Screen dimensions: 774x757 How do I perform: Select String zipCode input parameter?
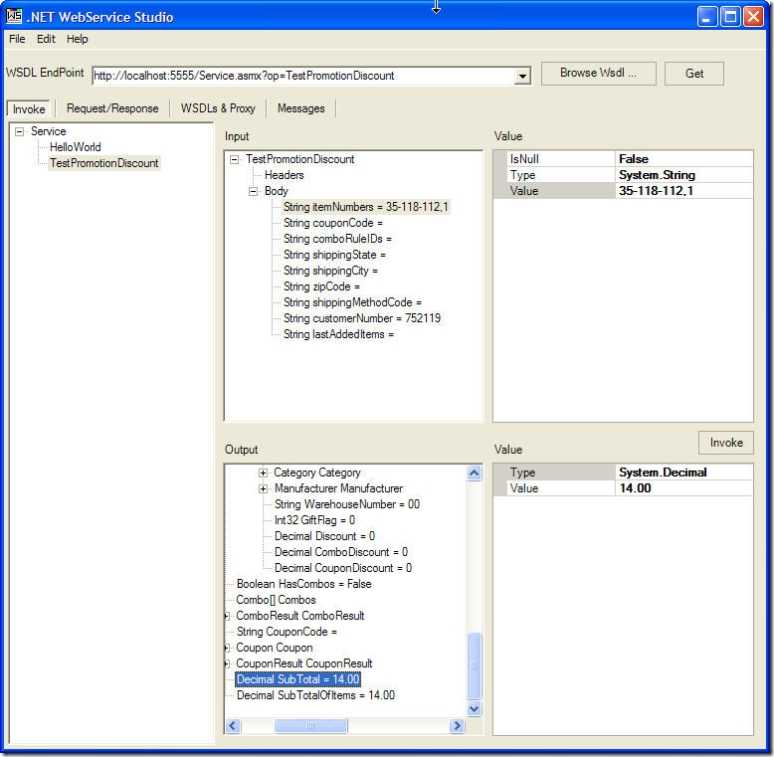(x=321, y=286)
